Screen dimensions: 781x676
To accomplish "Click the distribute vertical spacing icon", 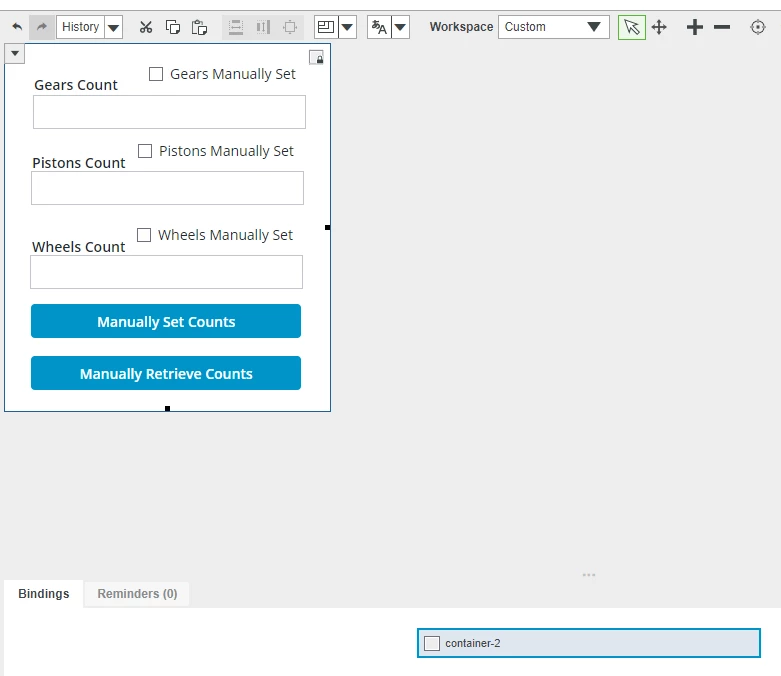I will click(x=236, y=27).
